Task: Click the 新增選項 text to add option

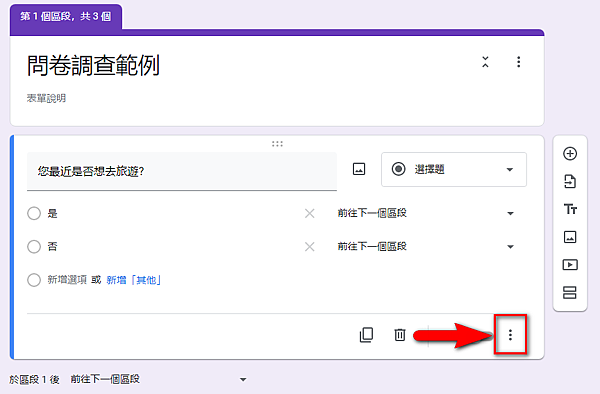Action: click(67, 280)
